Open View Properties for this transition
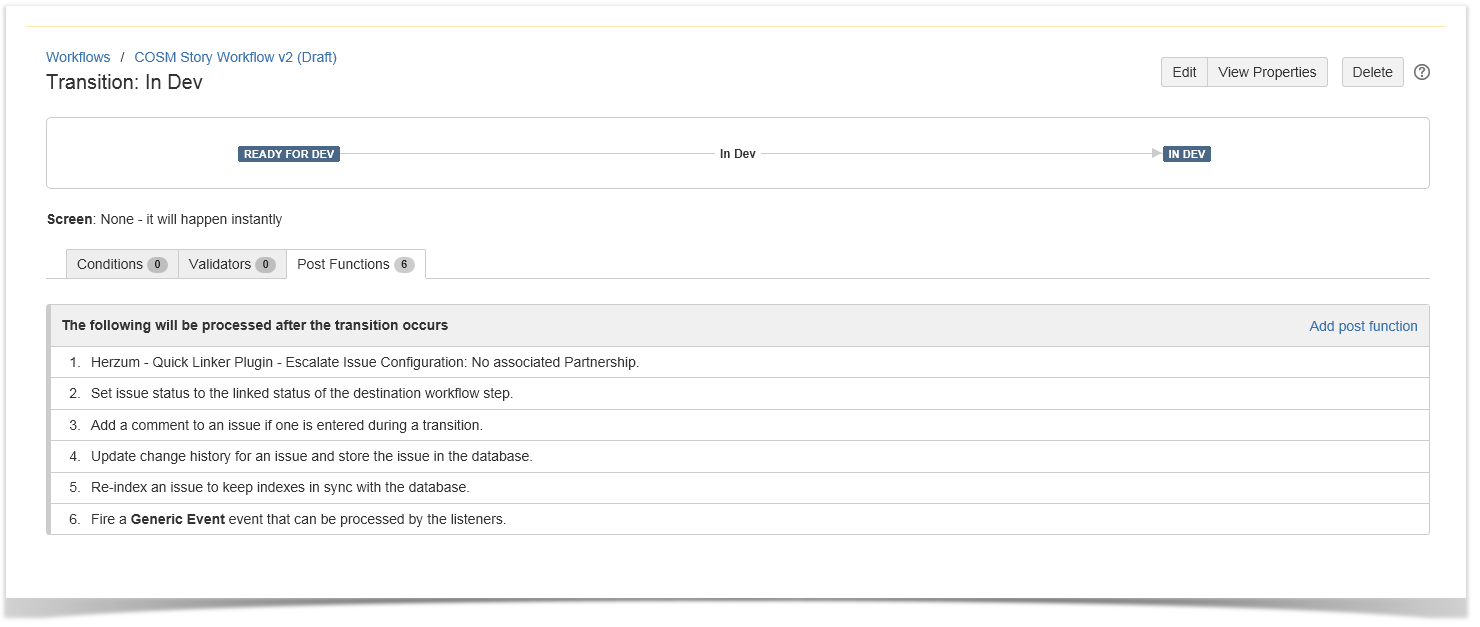Viewport: 1480px width, 627px height. pyautogui.click(x=1267, y=72)
